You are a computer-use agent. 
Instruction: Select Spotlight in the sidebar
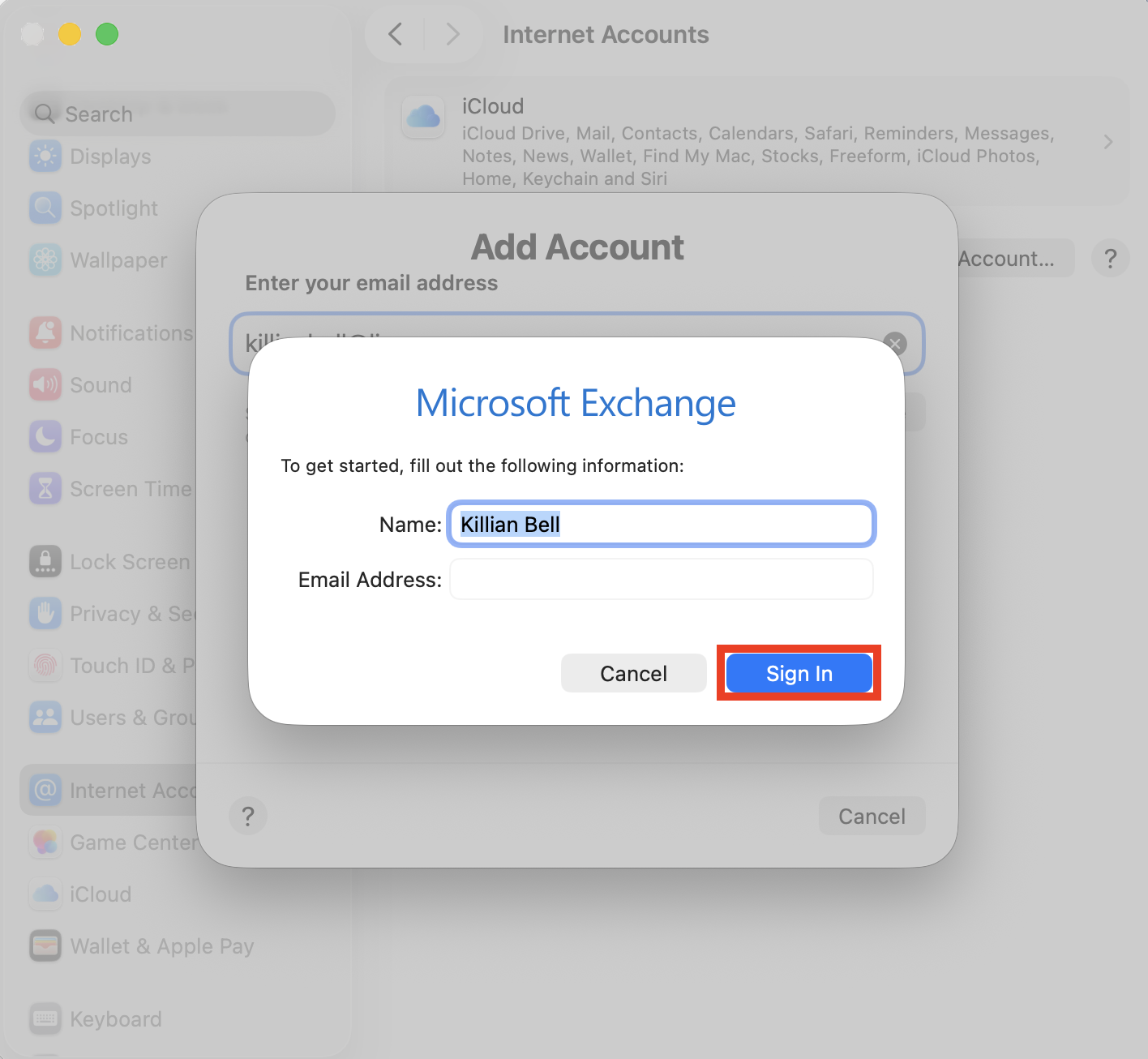(114, 208)
